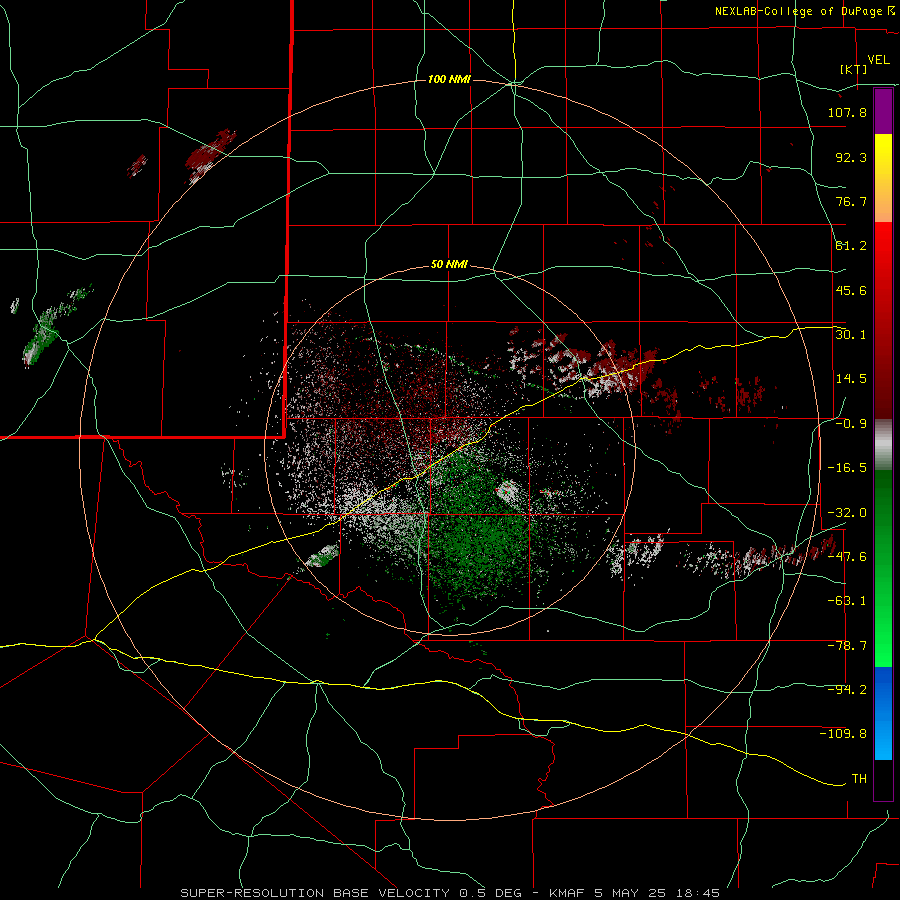Pick the green segment of the color bar

[883, 568]
